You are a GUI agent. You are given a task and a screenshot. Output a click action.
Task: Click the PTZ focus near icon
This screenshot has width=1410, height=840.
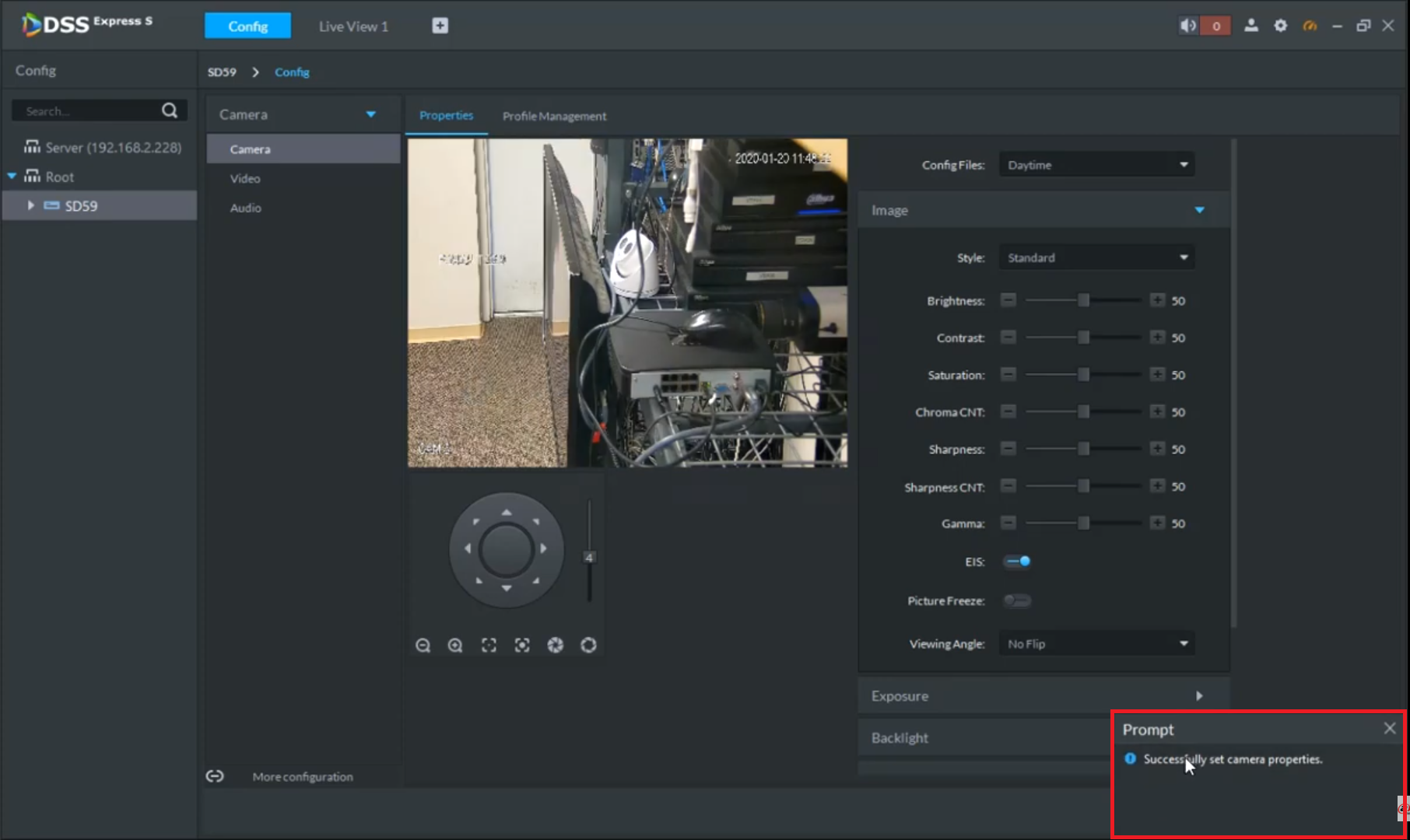(x=489, y=646)
